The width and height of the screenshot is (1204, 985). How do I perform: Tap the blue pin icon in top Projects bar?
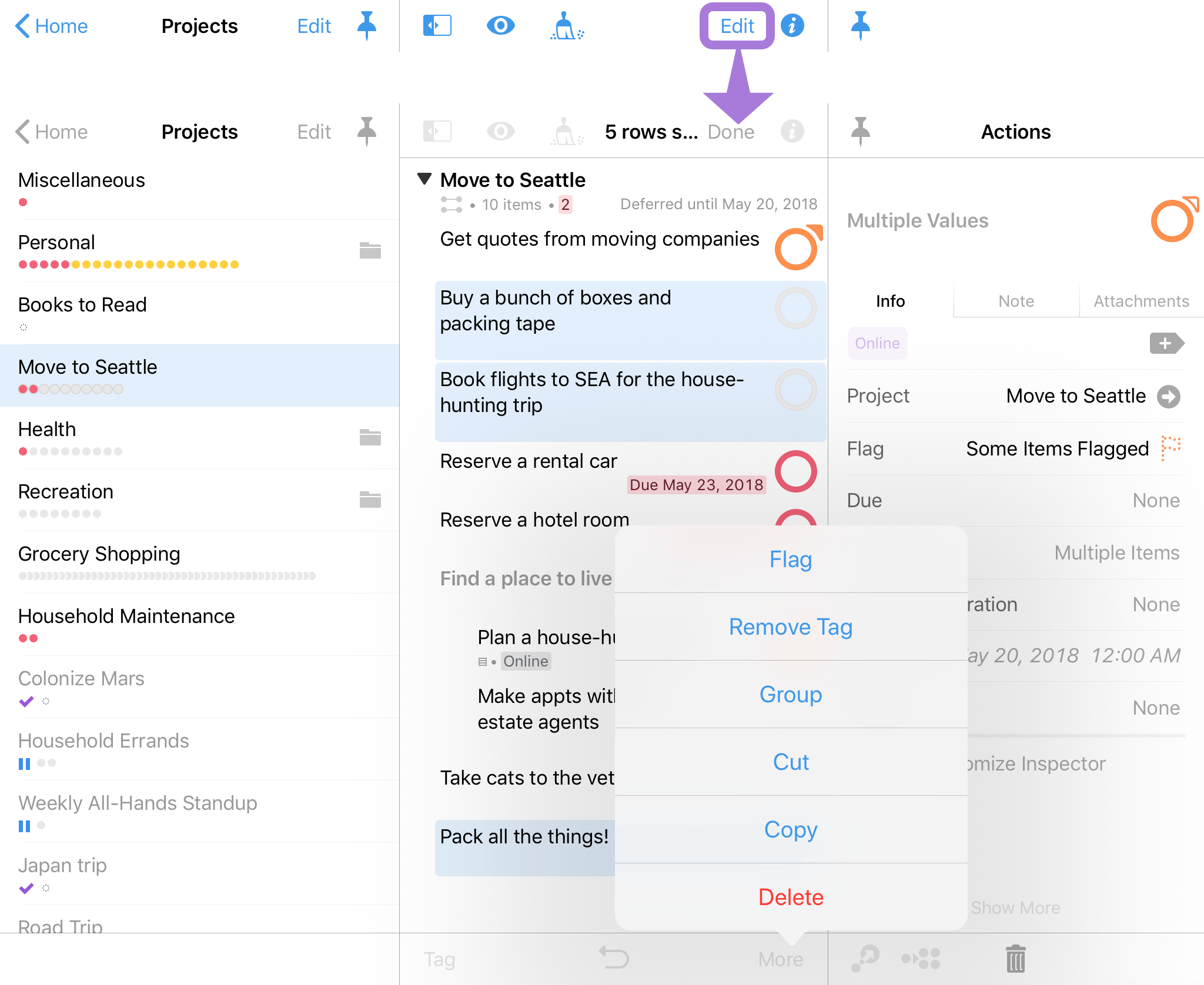point(367,26)
